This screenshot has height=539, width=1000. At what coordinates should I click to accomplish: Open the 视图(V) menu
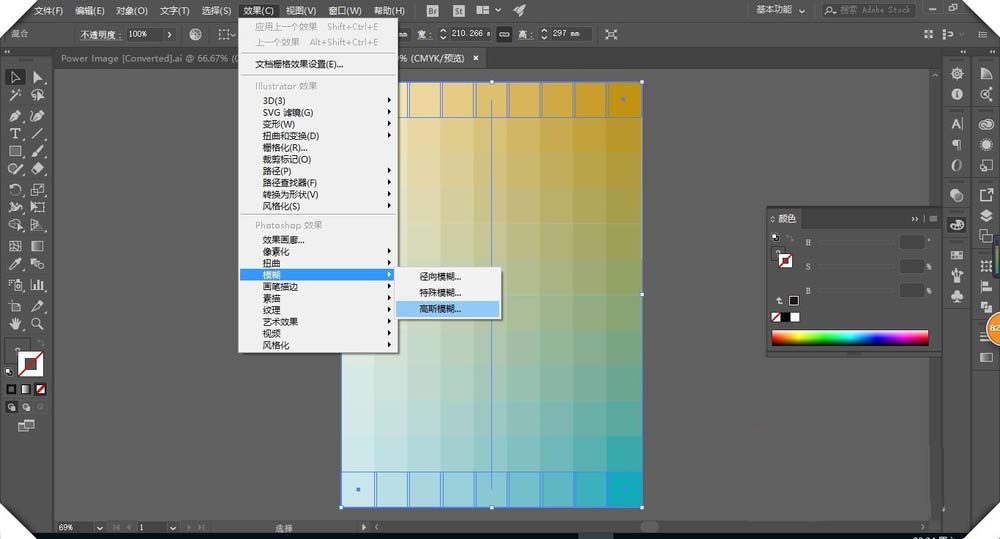coord(300,11)
